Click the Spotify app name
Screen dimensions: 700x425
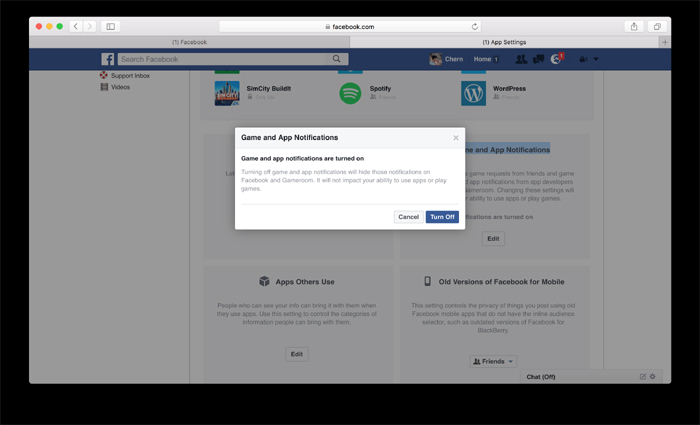coord(380,88)
